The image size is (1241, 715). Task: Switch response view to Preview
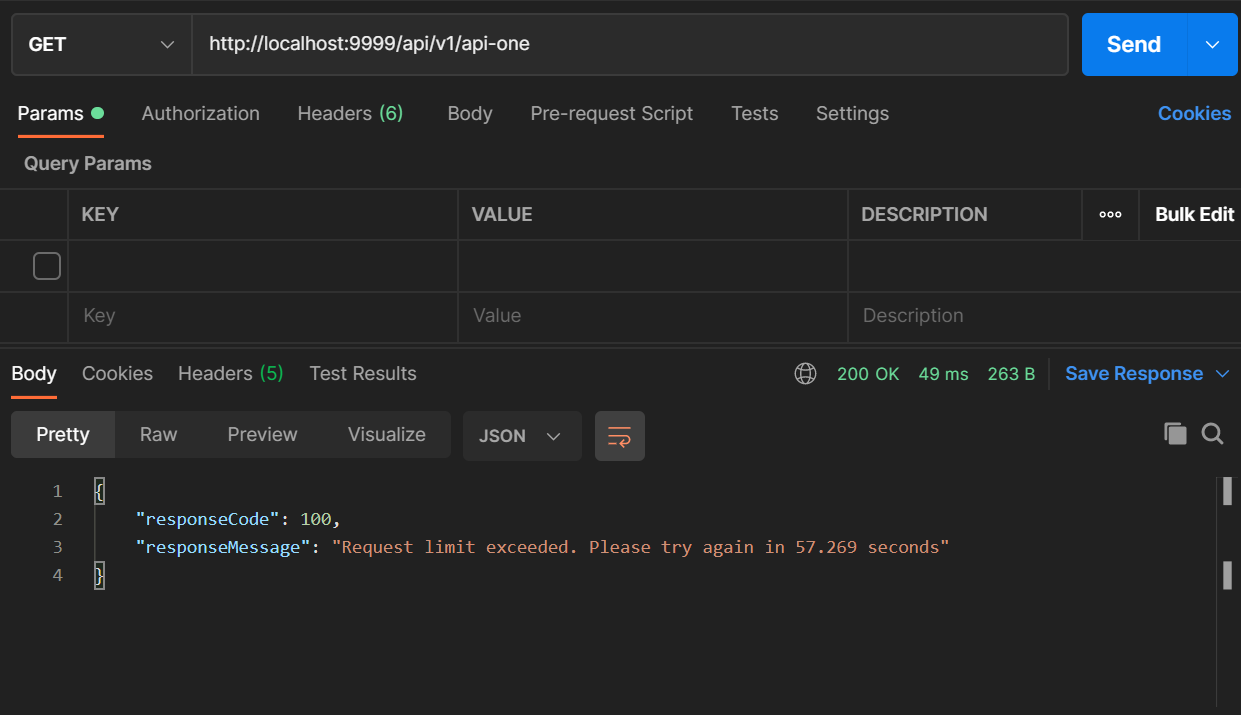point(262,434)
